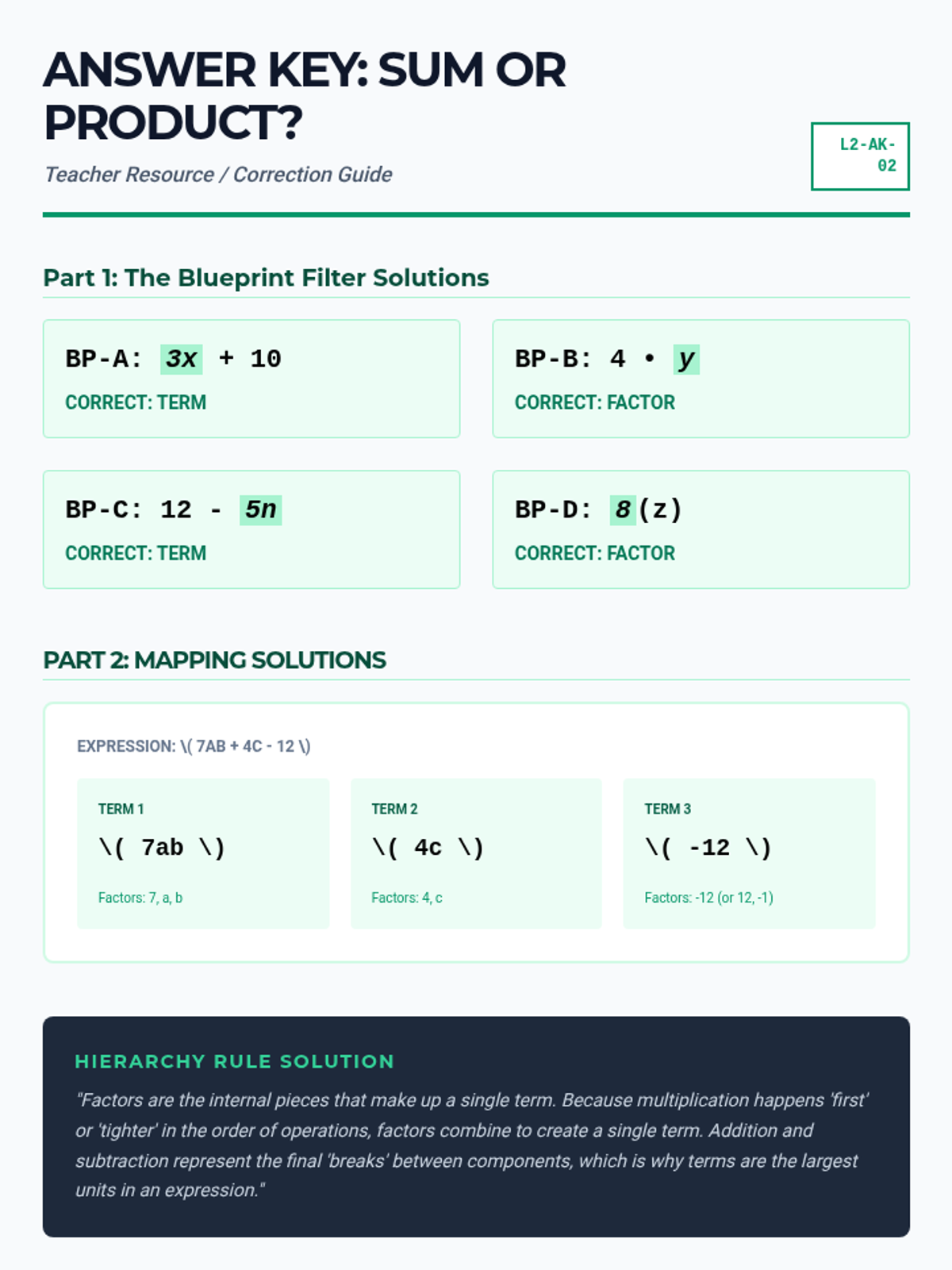Select the Term 3 card showing -12
Image resolution: width=952 pixels, height=1270 pixels.
pyautogui.click(x=749, y=852)
